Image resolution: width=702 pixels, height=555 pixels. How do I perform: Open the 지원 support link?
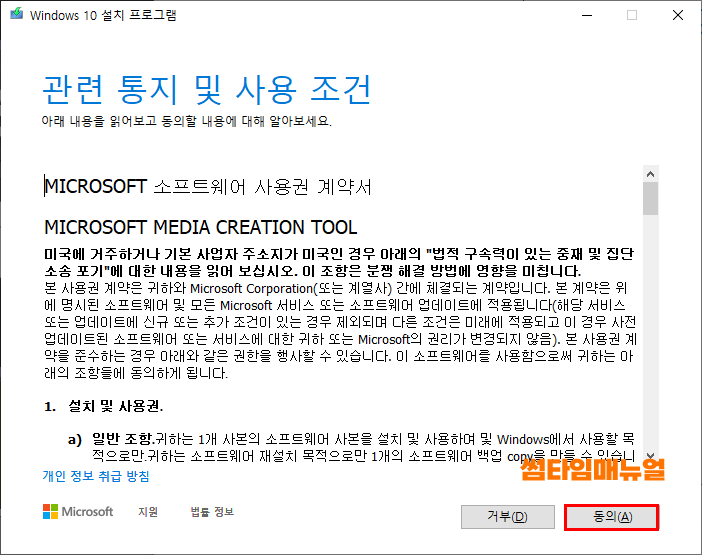click(x=148, y=512)
